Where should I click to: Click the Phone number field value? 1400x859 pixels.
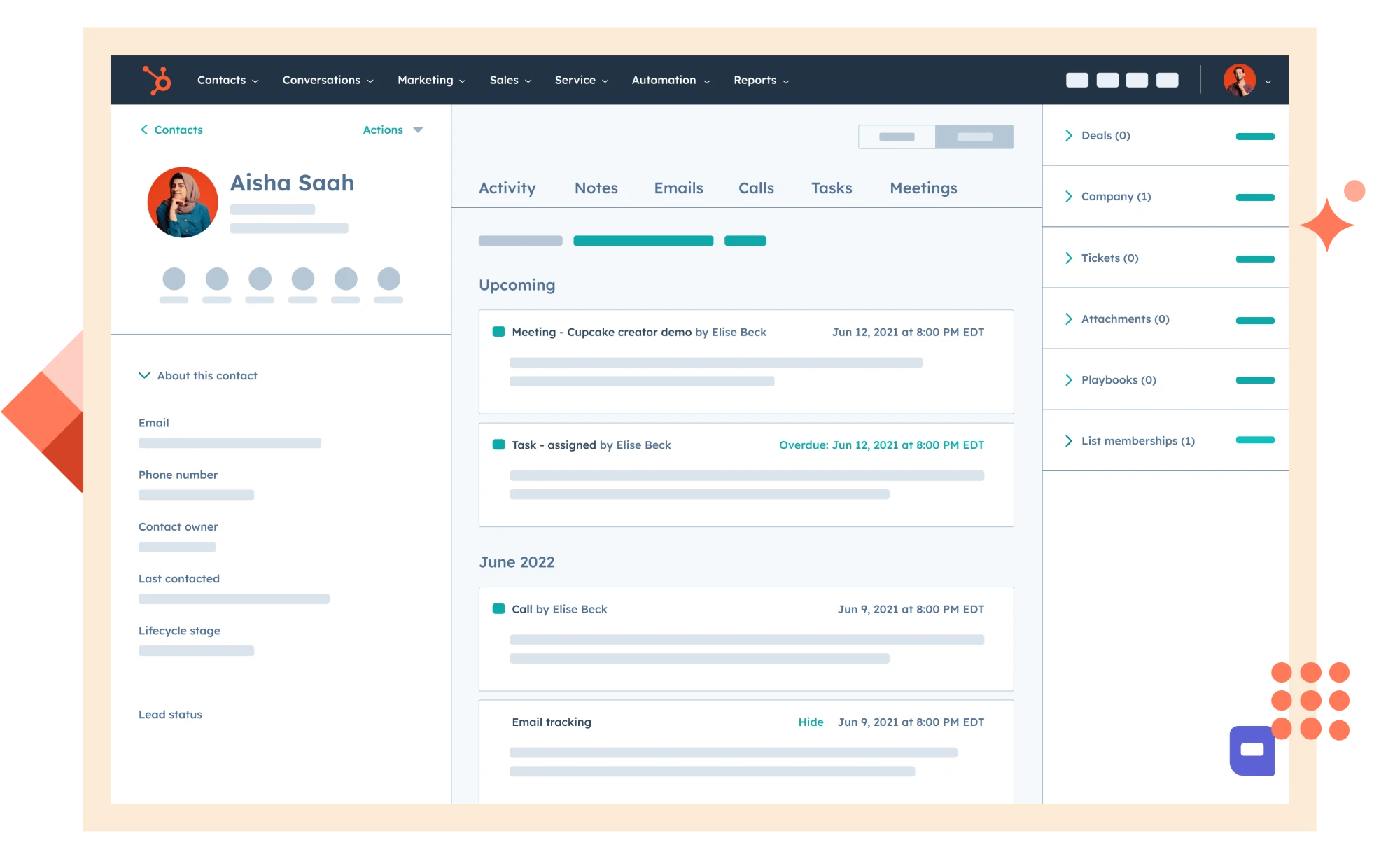196,494
